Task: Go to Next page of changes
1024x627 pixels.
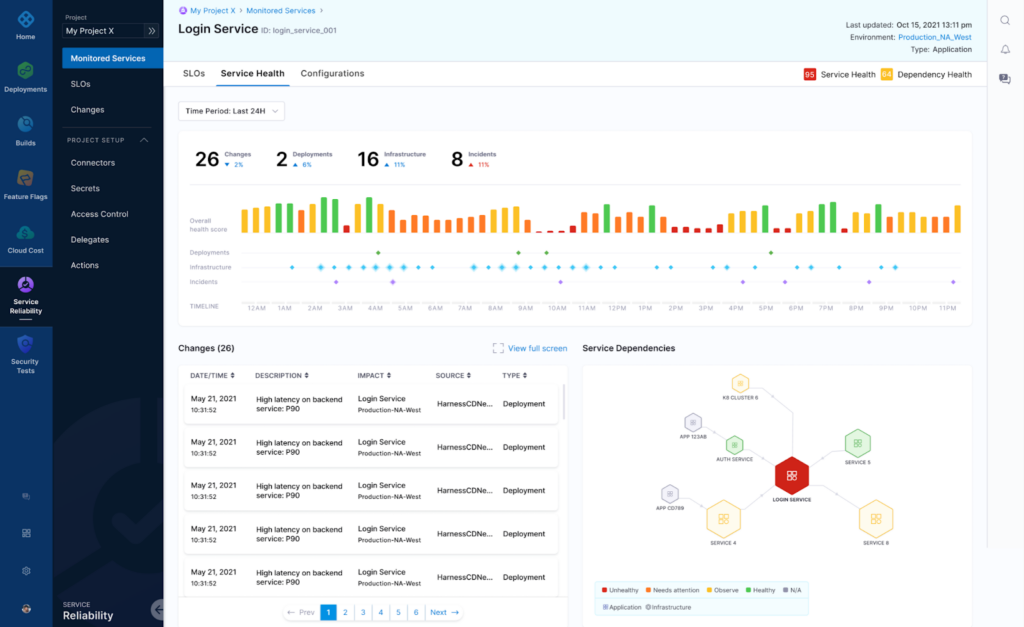Action: pyautogui.click(x=445, y=613)
